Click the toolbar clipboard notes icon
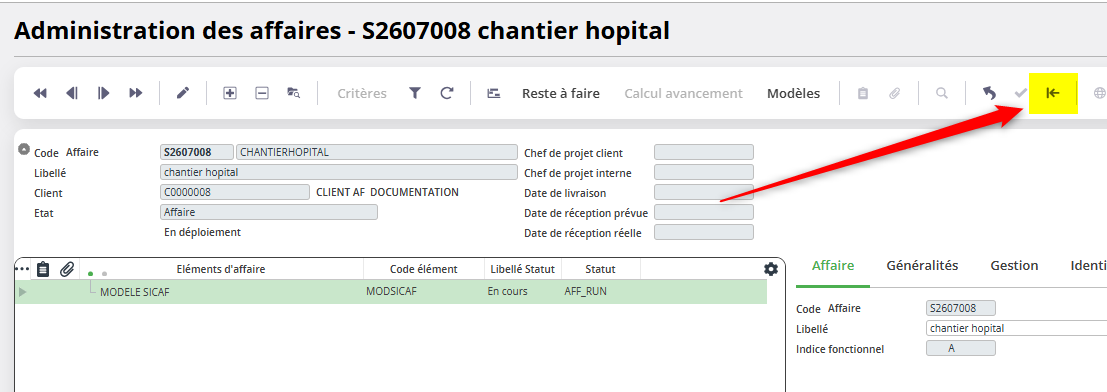This screenshot has height=392, width=1107. (x=863, y=93)
